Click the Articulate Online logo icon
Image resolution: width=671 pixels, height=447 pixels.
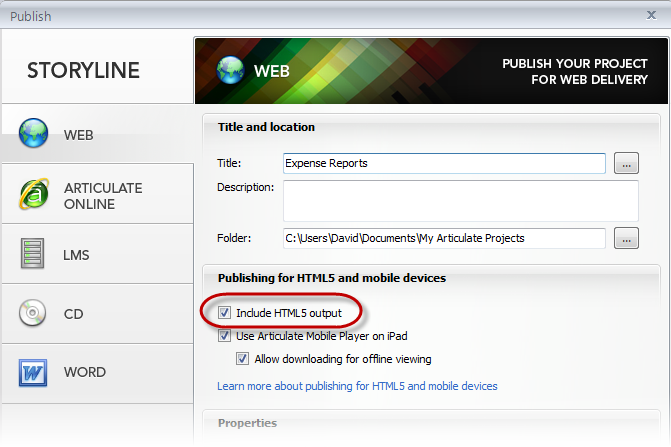click(34, 194)
